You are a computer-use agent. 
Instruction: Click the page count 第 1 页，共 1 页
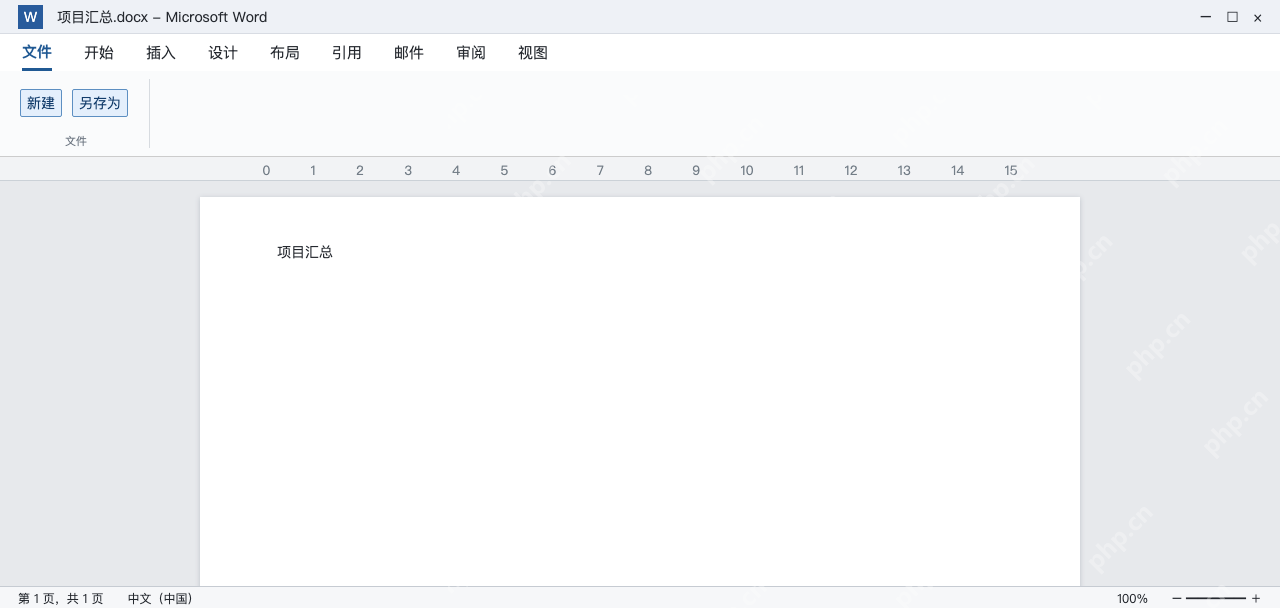60,598
